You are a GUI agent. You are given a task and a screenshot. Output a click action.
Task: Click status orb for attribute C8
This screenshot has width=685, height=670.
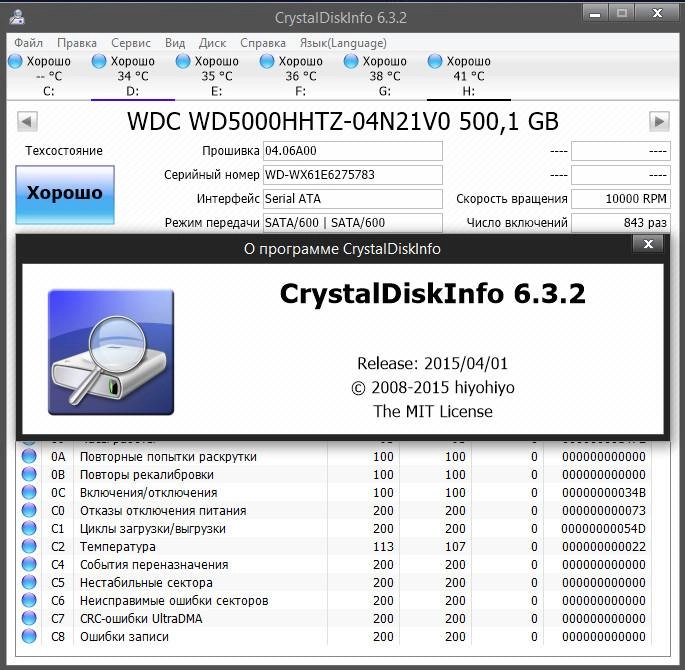point(29,636)
